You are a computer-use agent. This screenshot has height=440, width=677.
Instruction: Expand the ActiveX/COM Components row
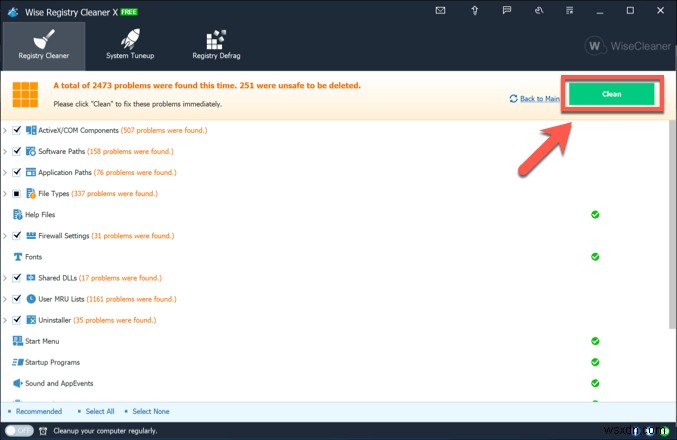click(x=5, y=130)
